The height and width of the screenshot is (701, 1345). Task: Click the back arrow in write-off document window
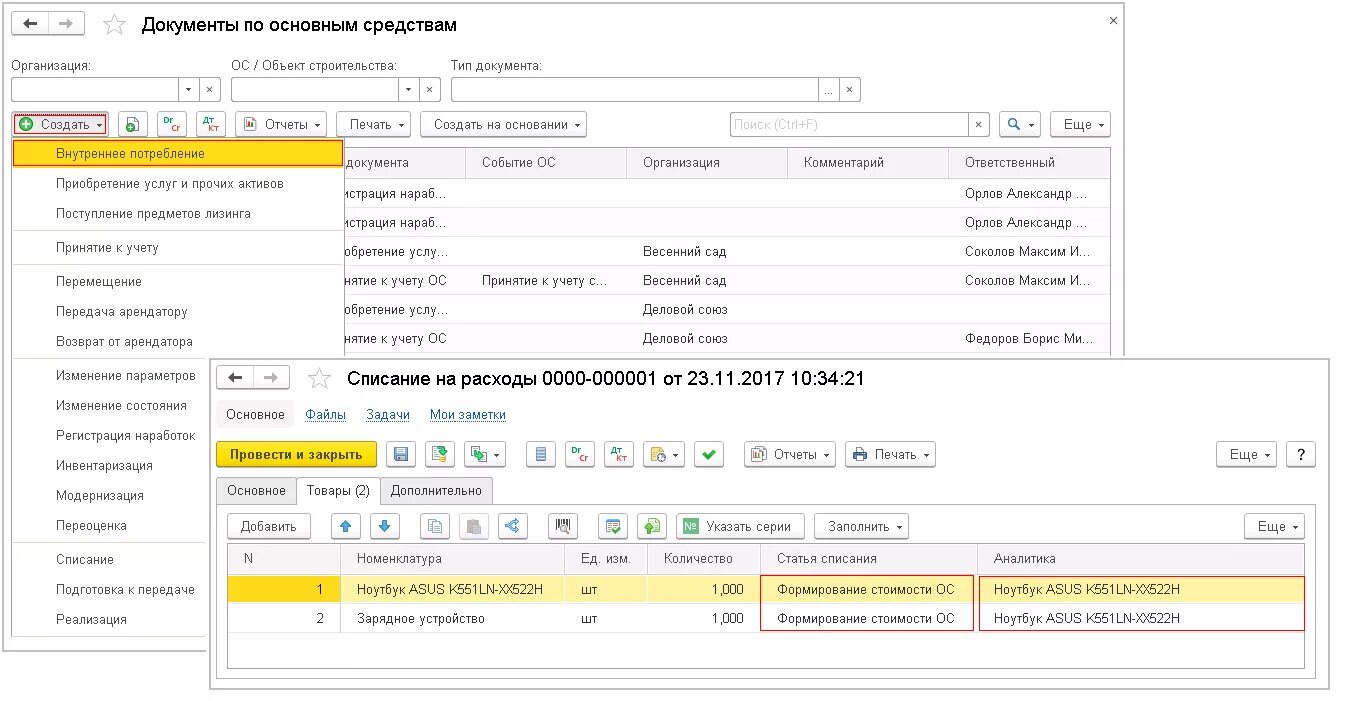point(235,378)
